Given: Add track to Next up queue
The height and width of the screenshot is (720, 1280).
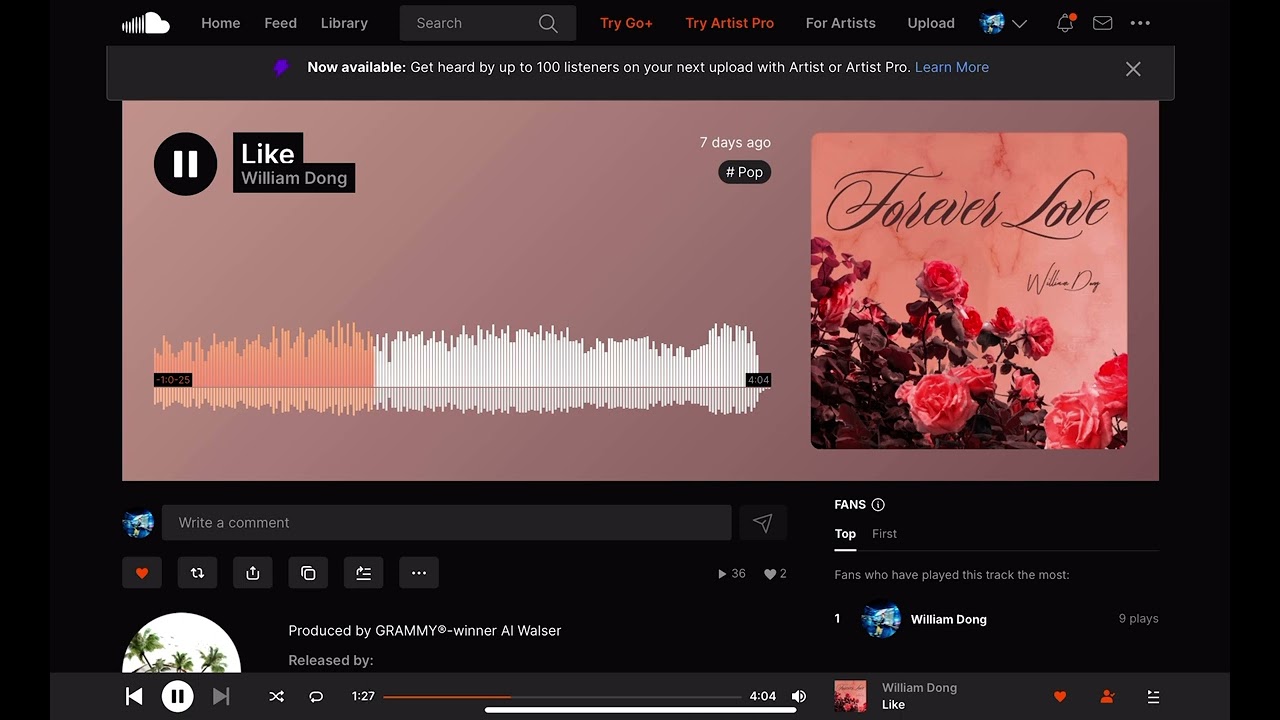Looking at the screenshot, I should [363, 573].
